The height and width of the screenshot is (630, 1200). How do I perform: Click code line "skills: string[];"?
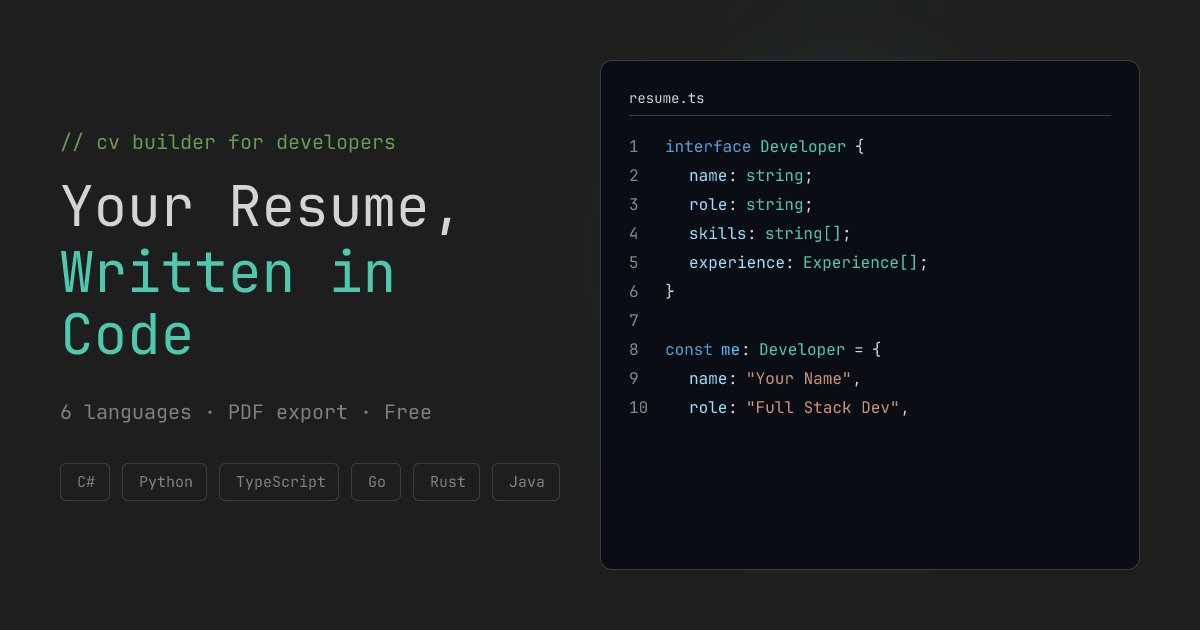tap(770, 234)
